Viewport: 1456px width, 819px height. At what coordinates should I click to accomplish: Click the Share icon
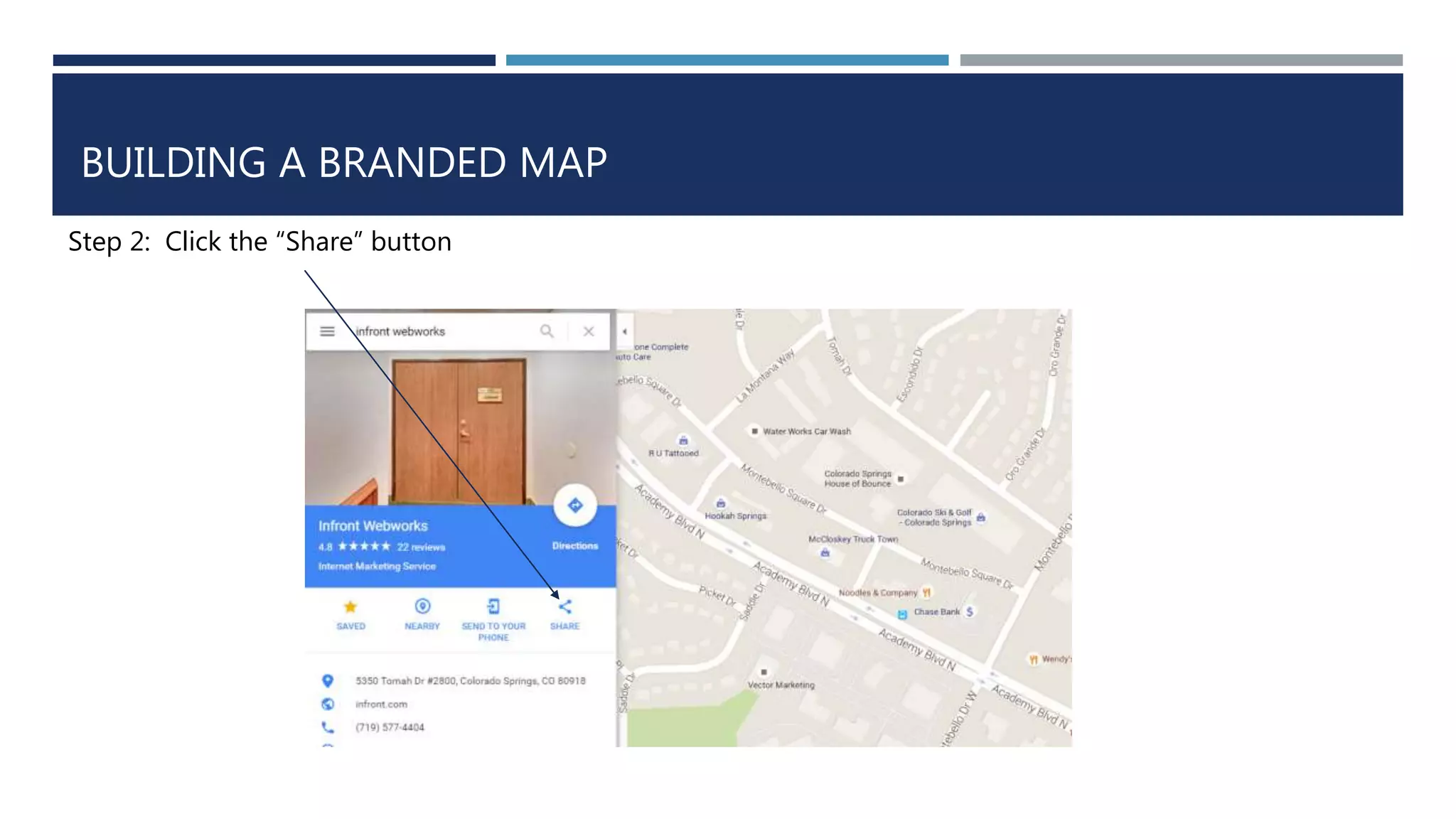(x=565, y=606)
